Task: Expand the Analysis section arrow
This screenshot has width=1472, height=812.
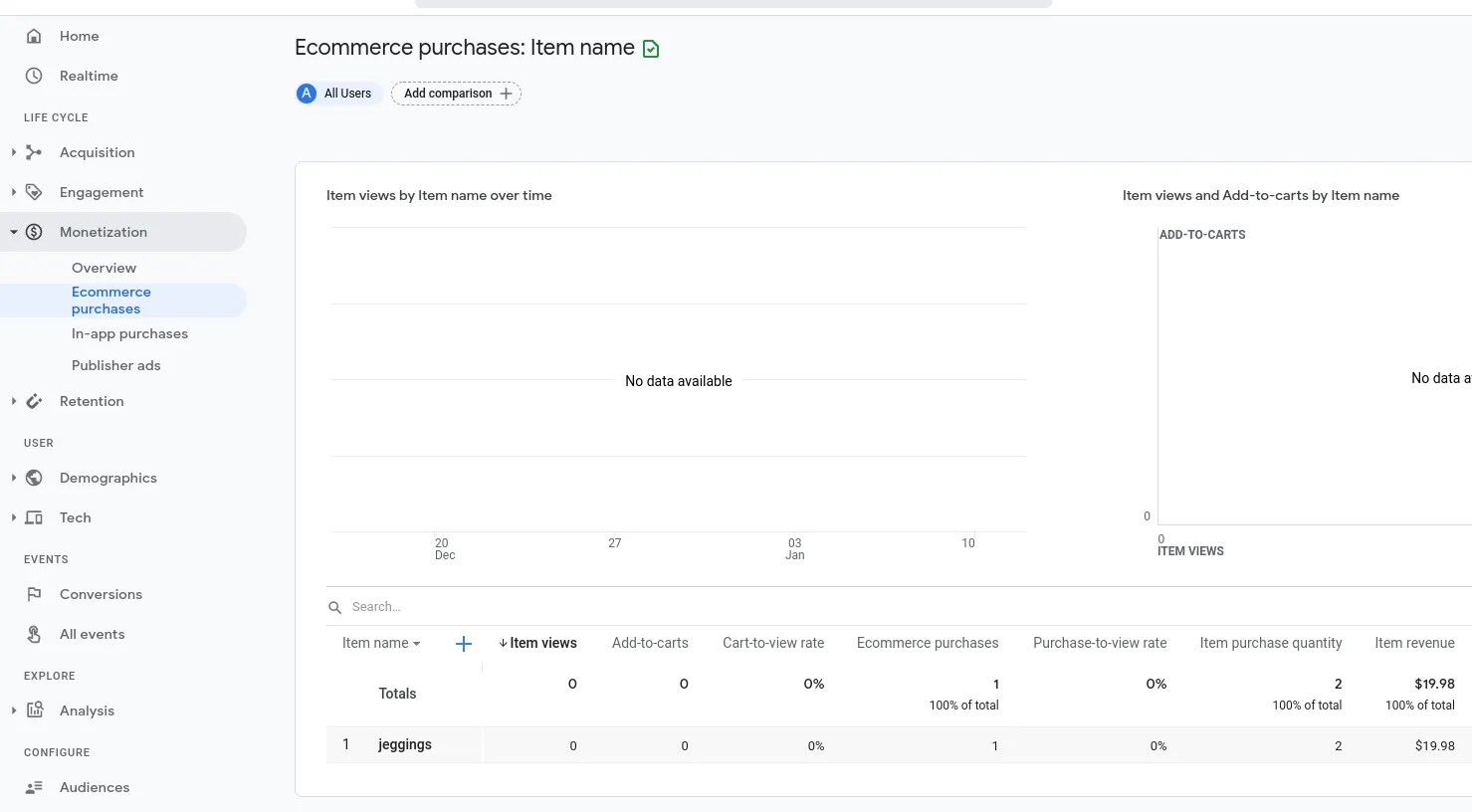Action: [x=13, y=710]
